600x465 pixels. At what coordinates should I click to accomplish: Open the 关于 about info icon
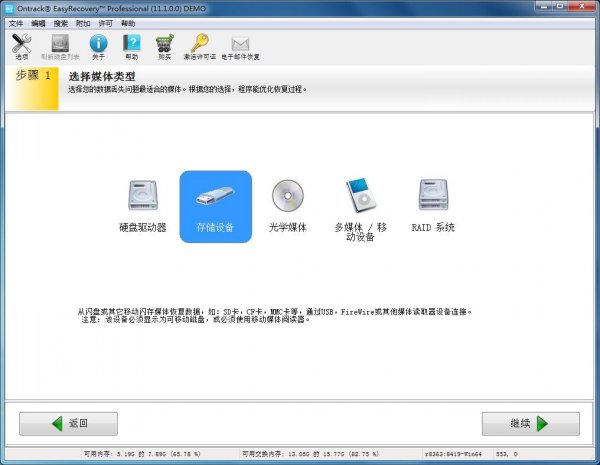[98, 45]
